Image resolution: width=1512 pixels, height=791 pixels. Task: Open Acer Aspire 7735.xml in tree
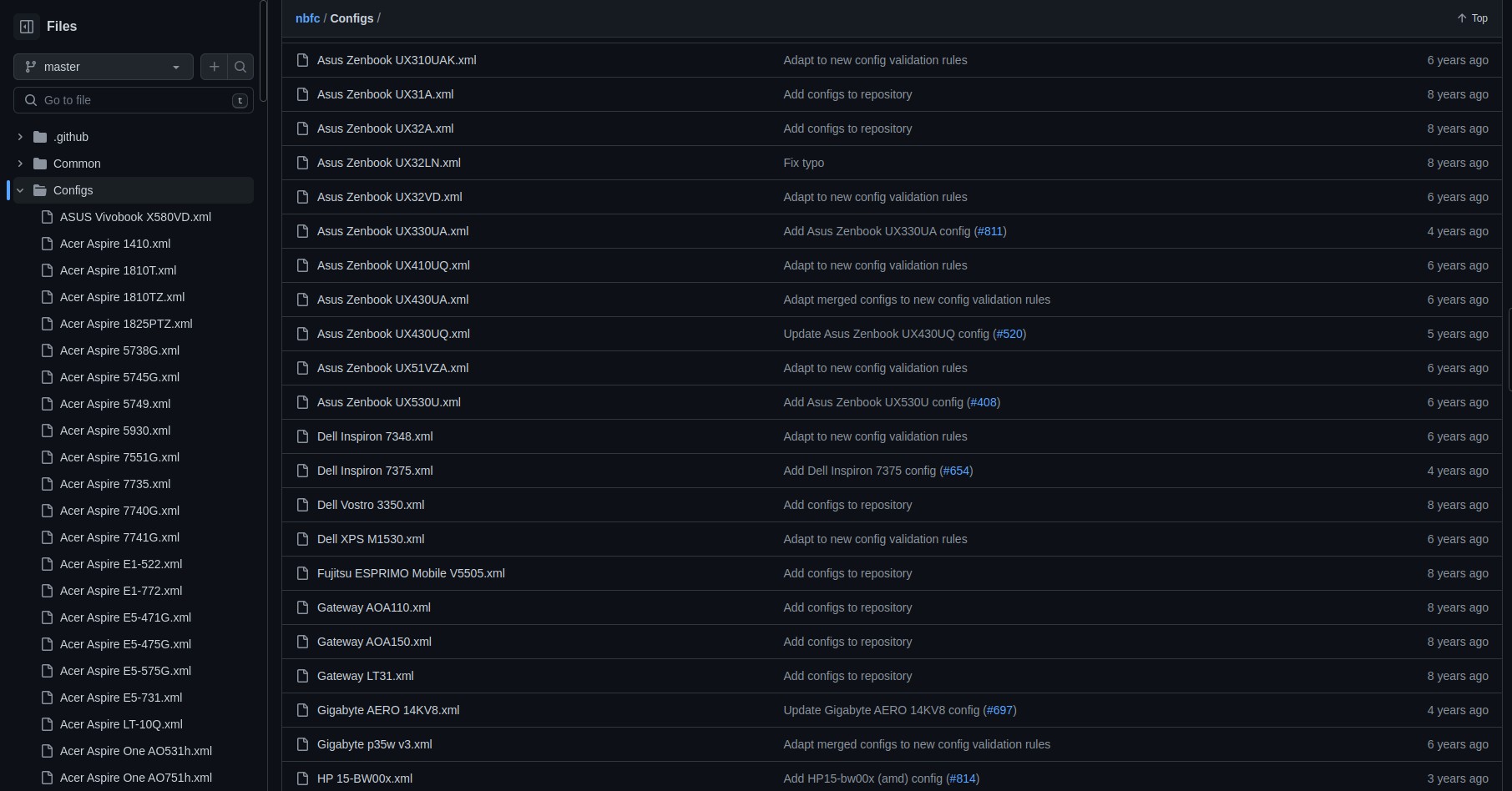click(115, 484)
